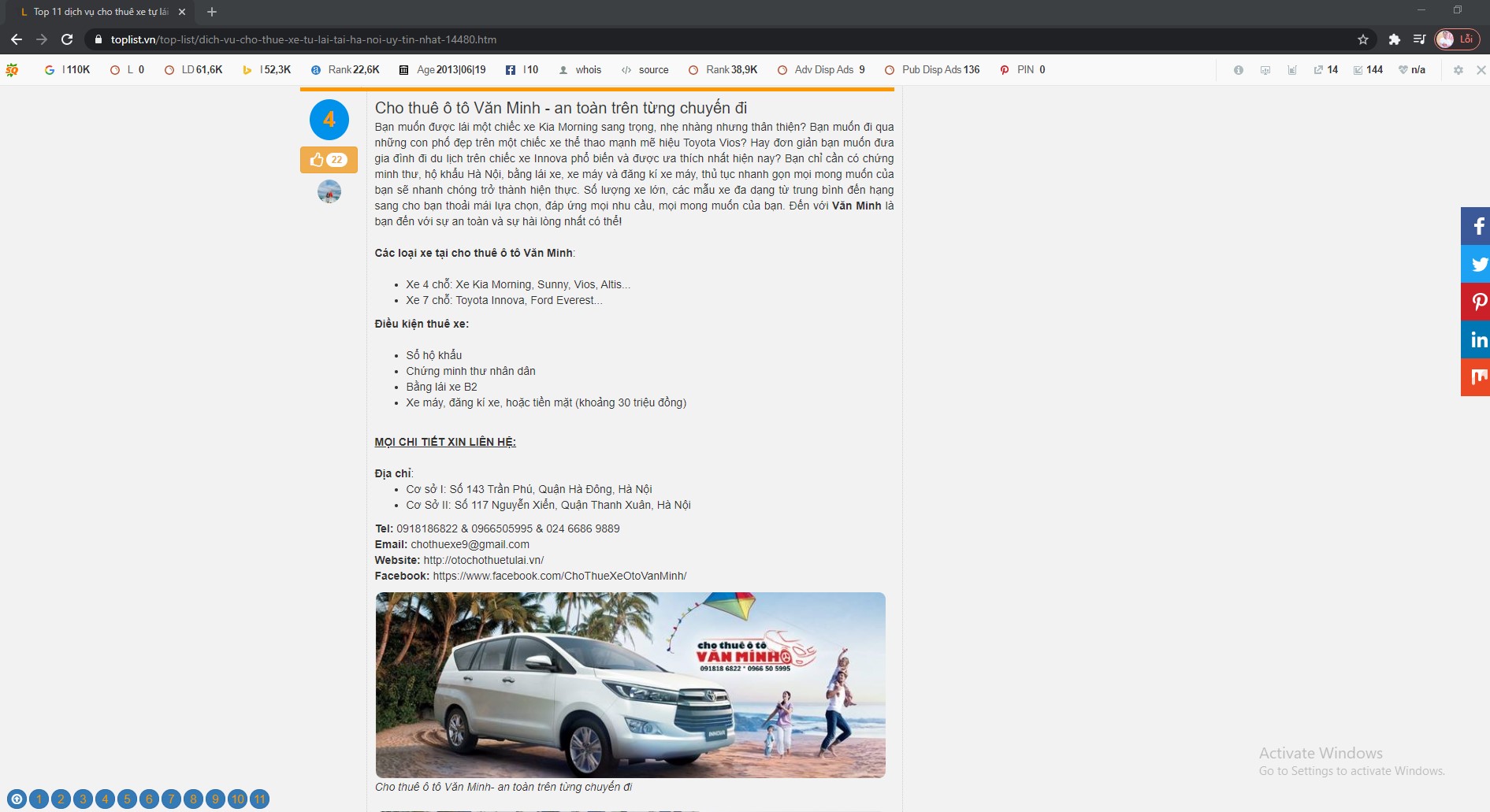Open SEOquake page info icon
1490x812 pixels.
pos(1239,70)
